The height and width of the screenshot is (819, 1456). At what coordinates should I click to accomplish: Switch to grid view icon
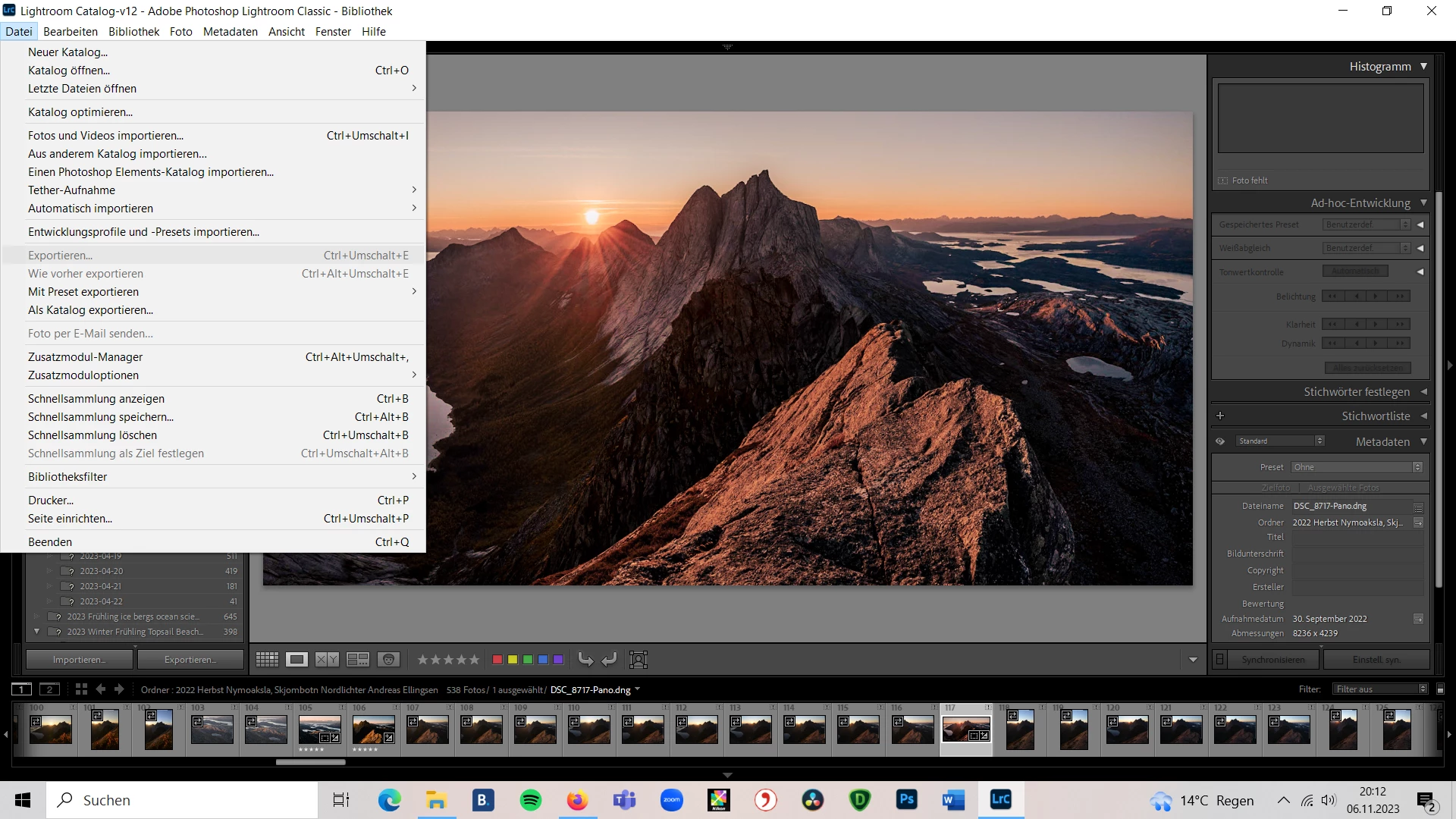pos(267,660)
